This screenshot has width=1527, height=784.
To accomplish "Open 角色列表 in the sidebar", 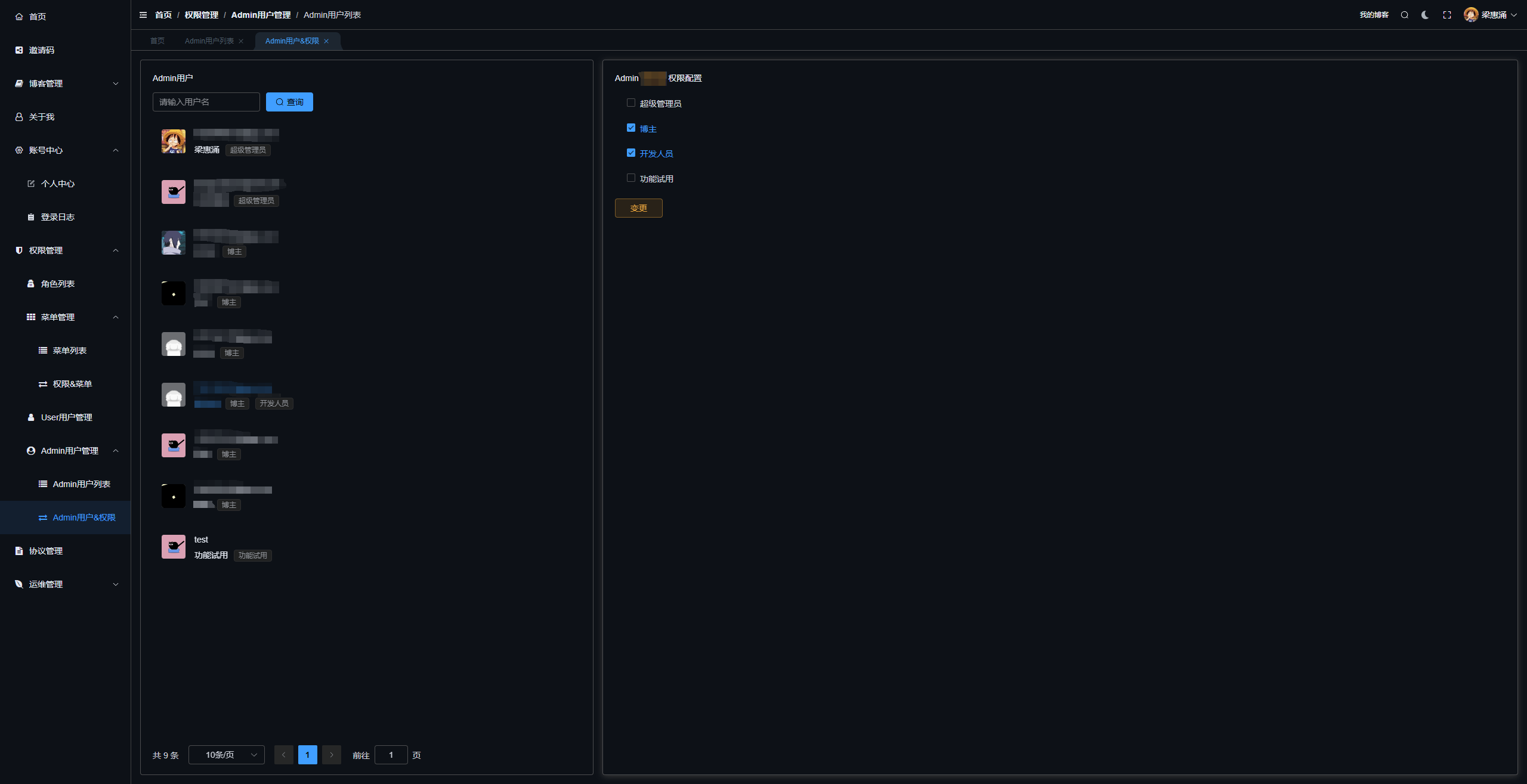I will (x=57, y=284).
